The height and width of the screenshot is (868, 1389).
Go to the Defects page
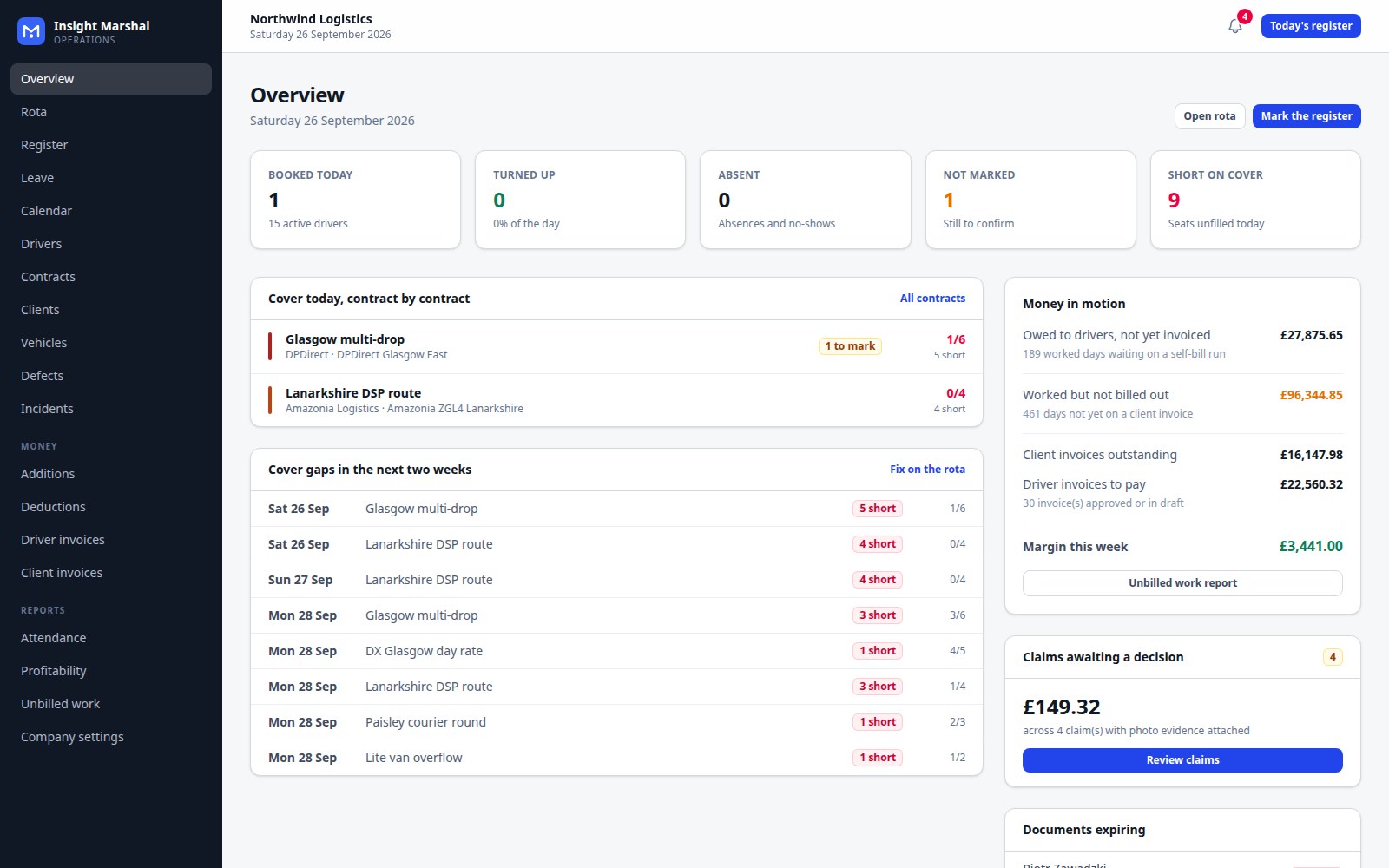[x=111, y=376]
